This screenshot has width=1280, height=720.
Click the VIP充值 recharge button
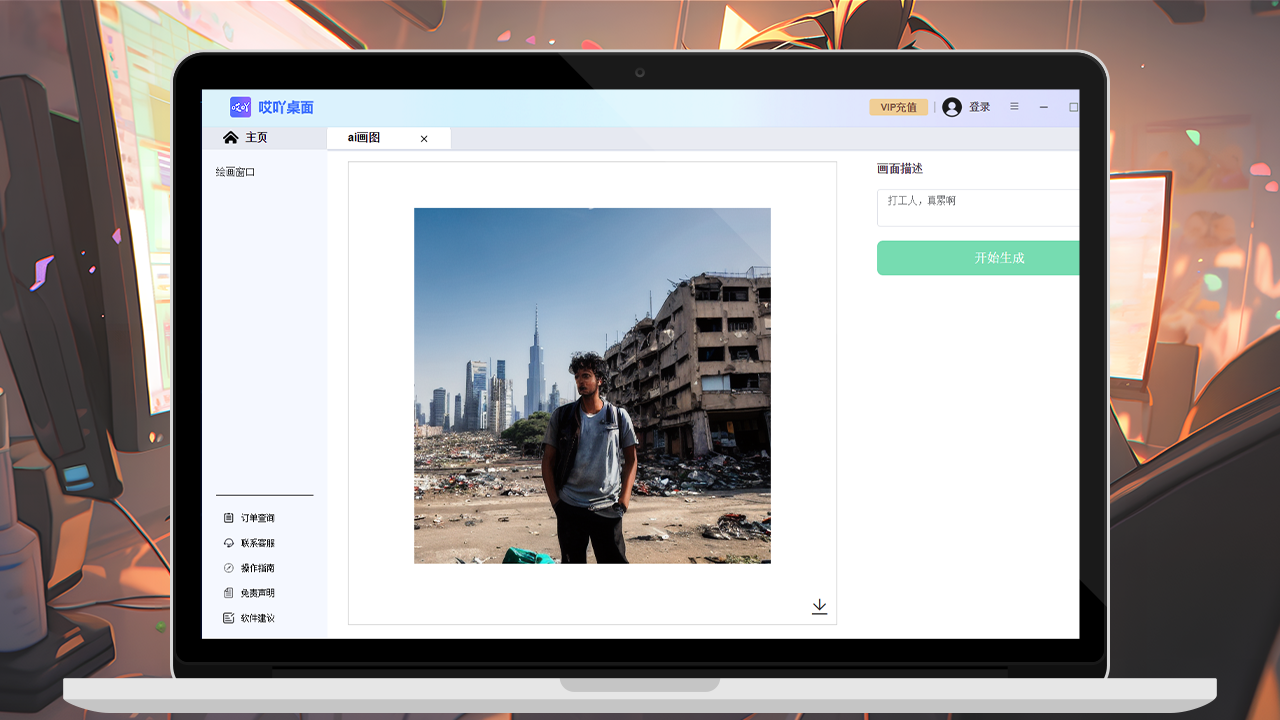tap(897, 107)
